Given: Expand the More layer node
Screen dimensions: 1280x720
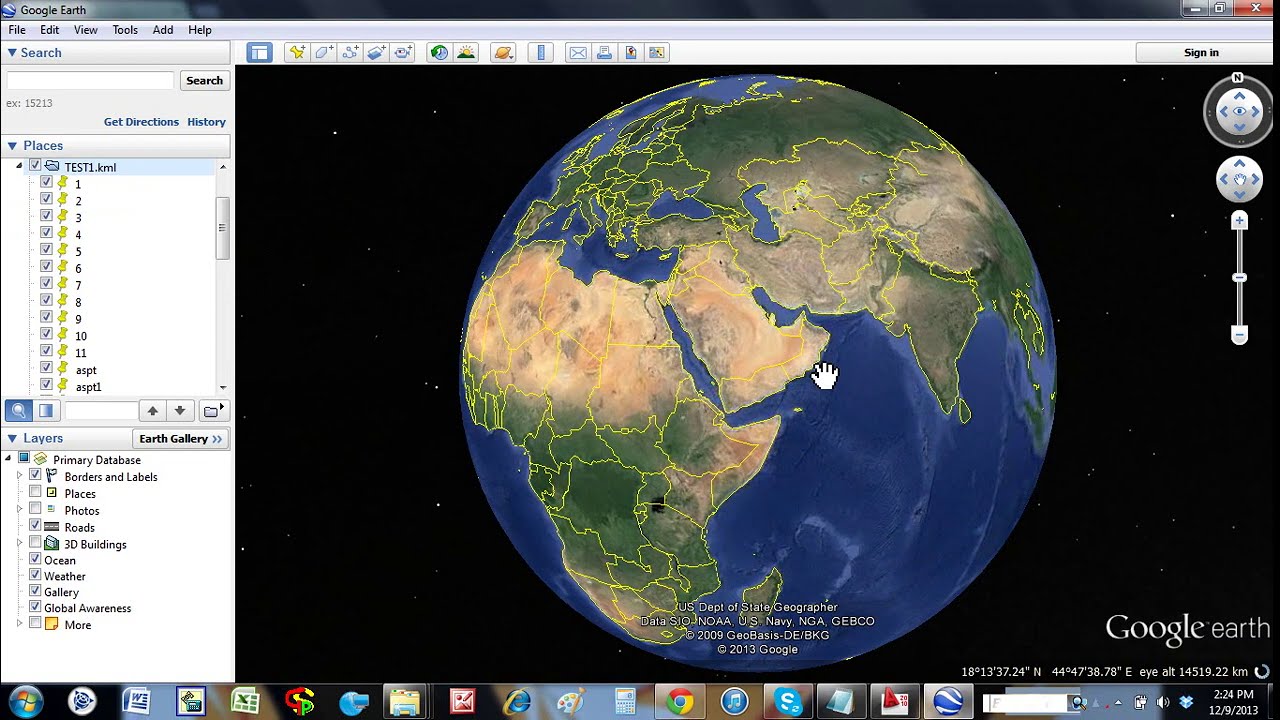Looking at the screenshot, I should (19, 624).
